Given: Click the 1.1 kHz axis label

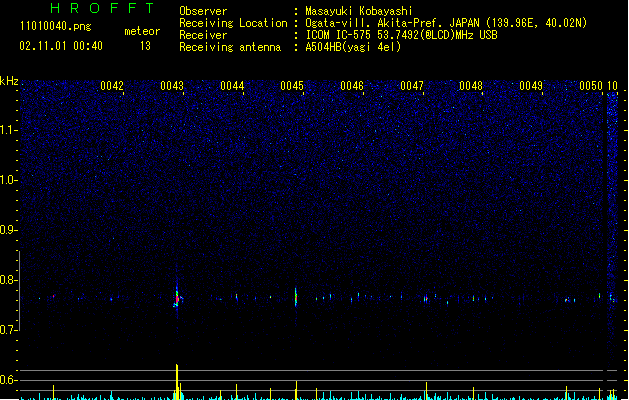Looking at the screenshot, I should pos(9,130).
